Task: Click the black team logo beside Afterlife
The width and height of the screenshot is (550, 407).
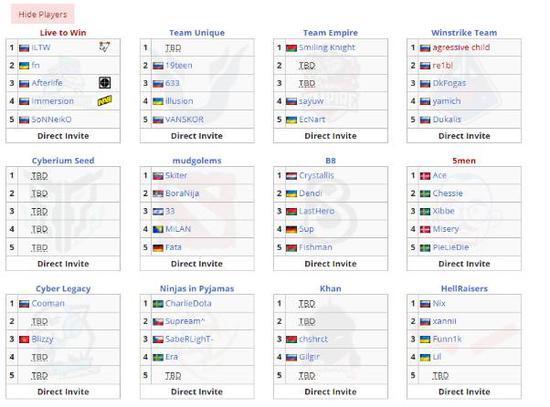Action: (105, 83)
